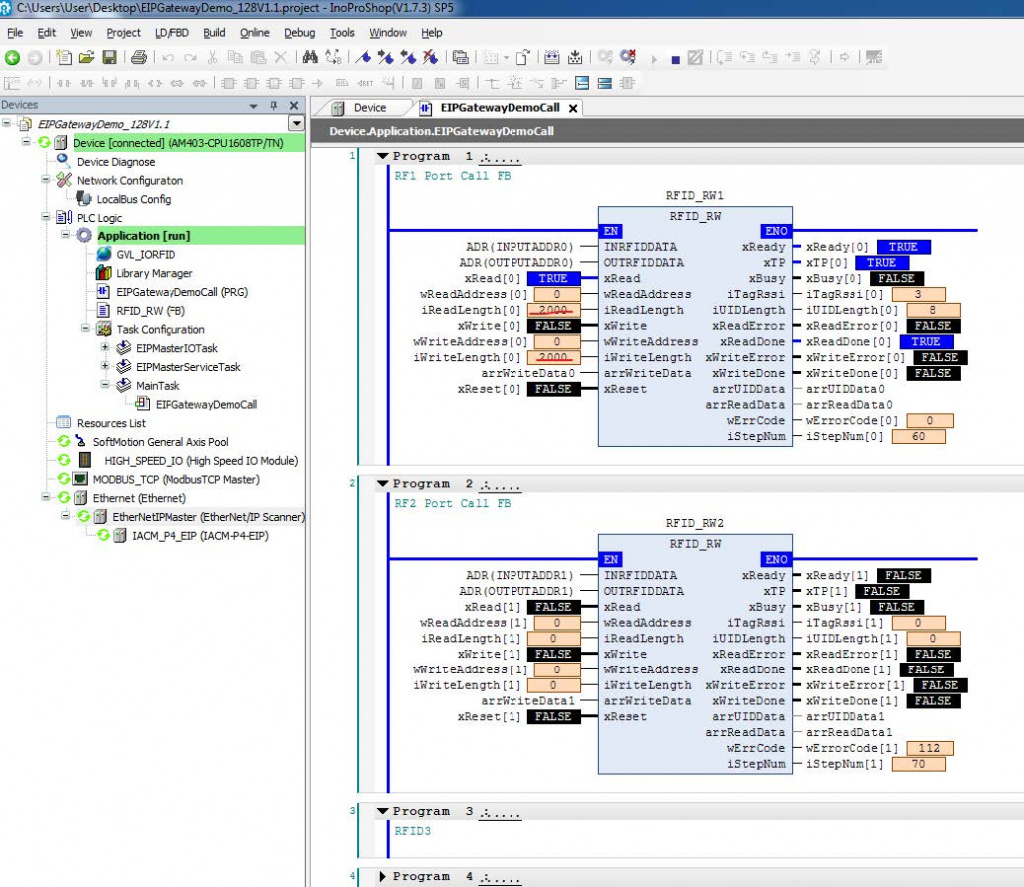
Task: Select Library Manager in the tree
Action: (x=154, y=273)
